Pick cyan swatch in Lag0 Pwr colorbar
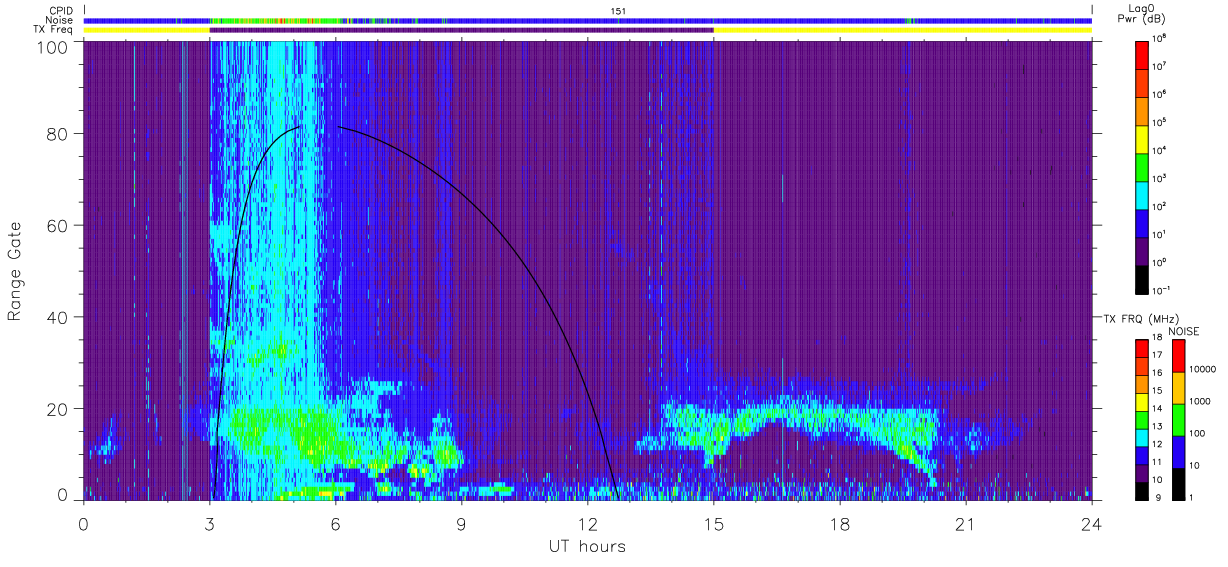 (x=1142, y=194)
